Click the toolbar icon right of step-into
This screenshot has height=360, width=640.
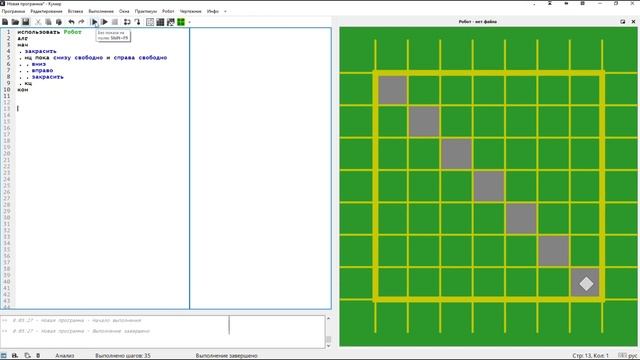(150, 22)
